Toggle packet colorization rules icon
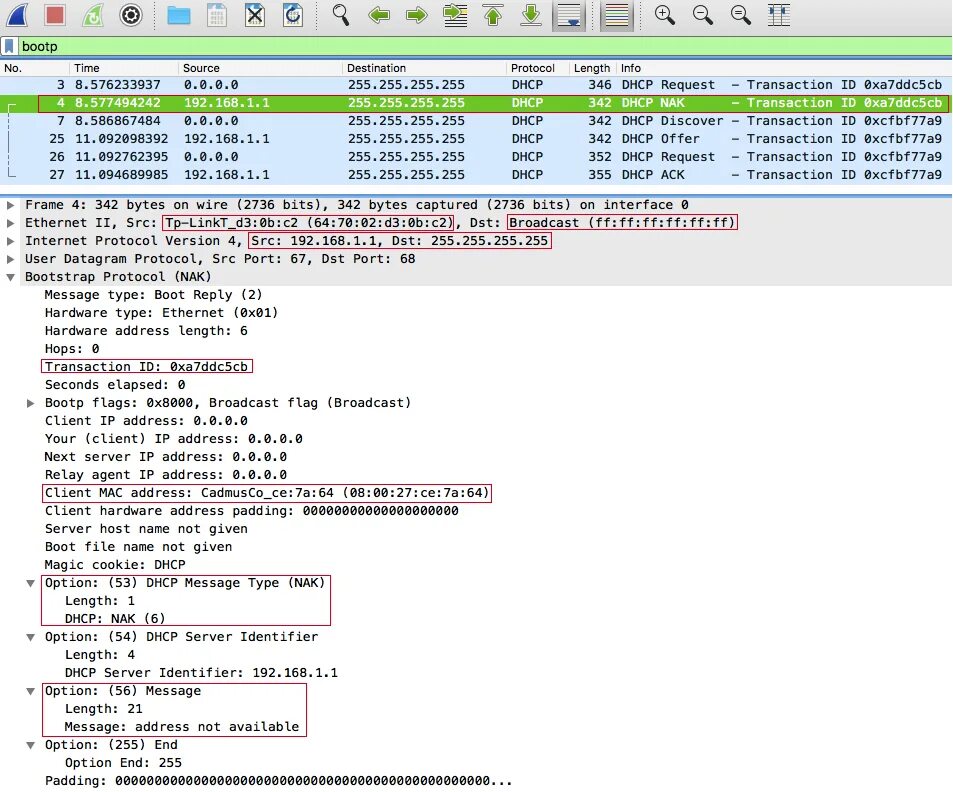953x792 pixels. (x=616, y=15)
